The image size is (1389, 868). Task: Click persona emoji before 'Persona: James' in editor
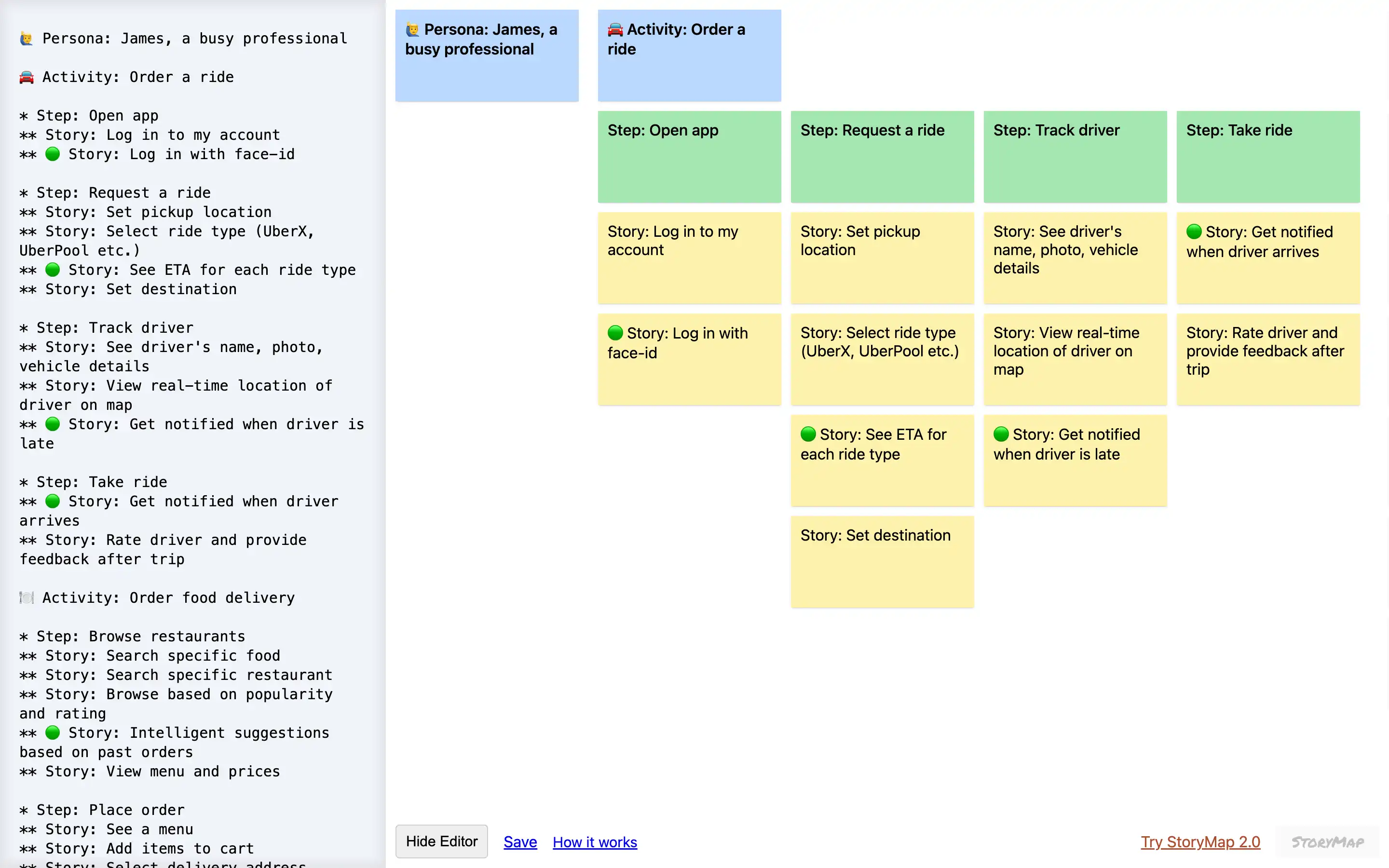(x=27, y=39)
